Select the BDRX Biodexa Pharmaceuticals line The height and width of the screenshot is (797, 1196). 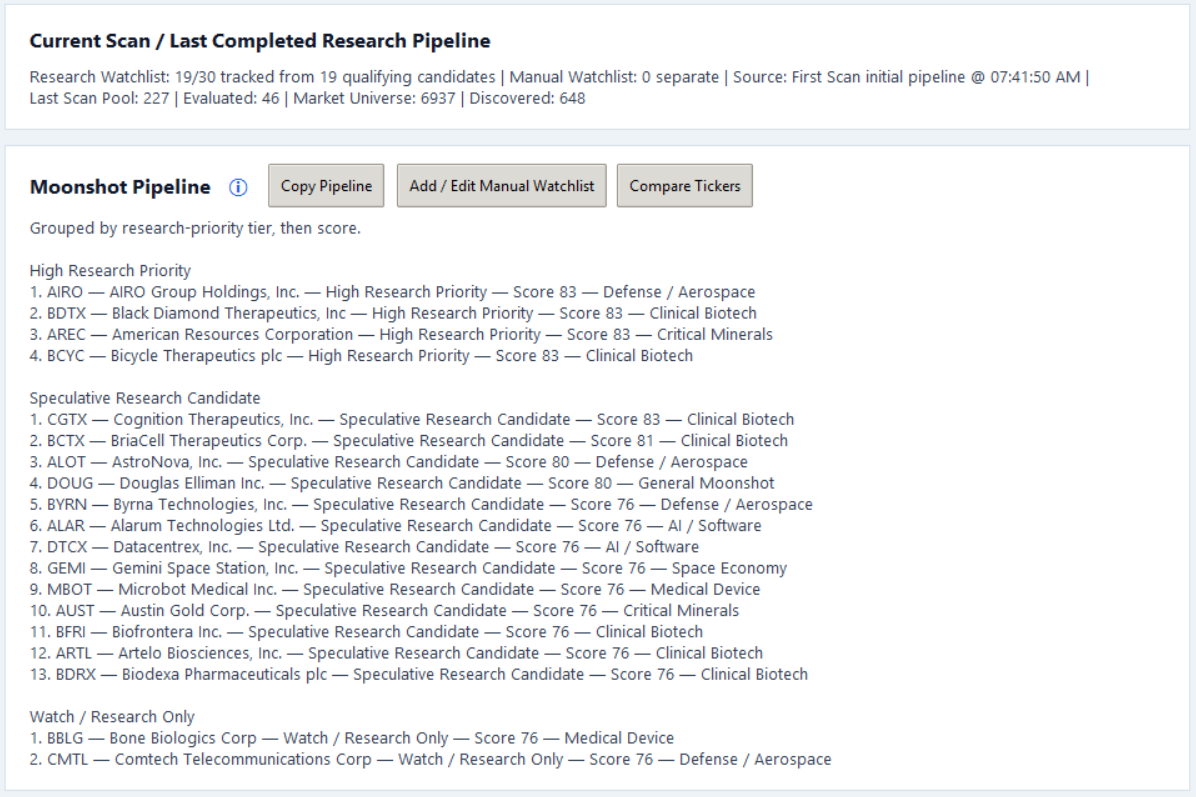click(x=419, y=675)
